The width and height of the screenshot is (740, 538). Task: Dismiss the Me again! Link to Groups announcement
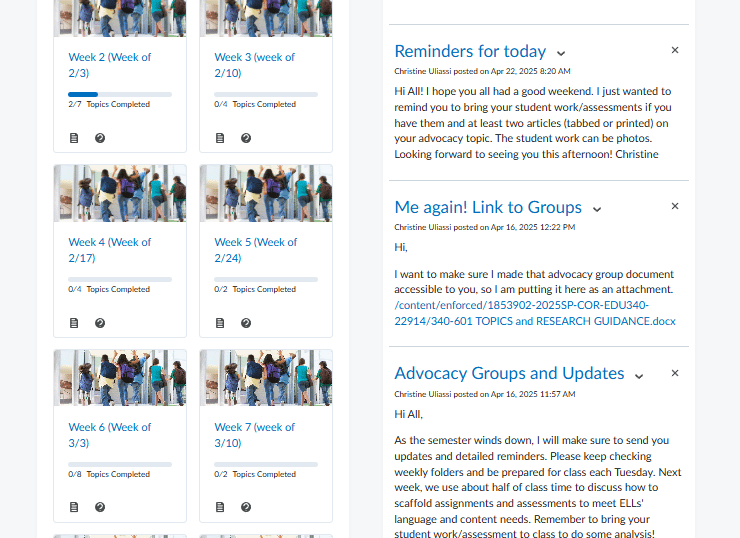click(x=675, y=206)
